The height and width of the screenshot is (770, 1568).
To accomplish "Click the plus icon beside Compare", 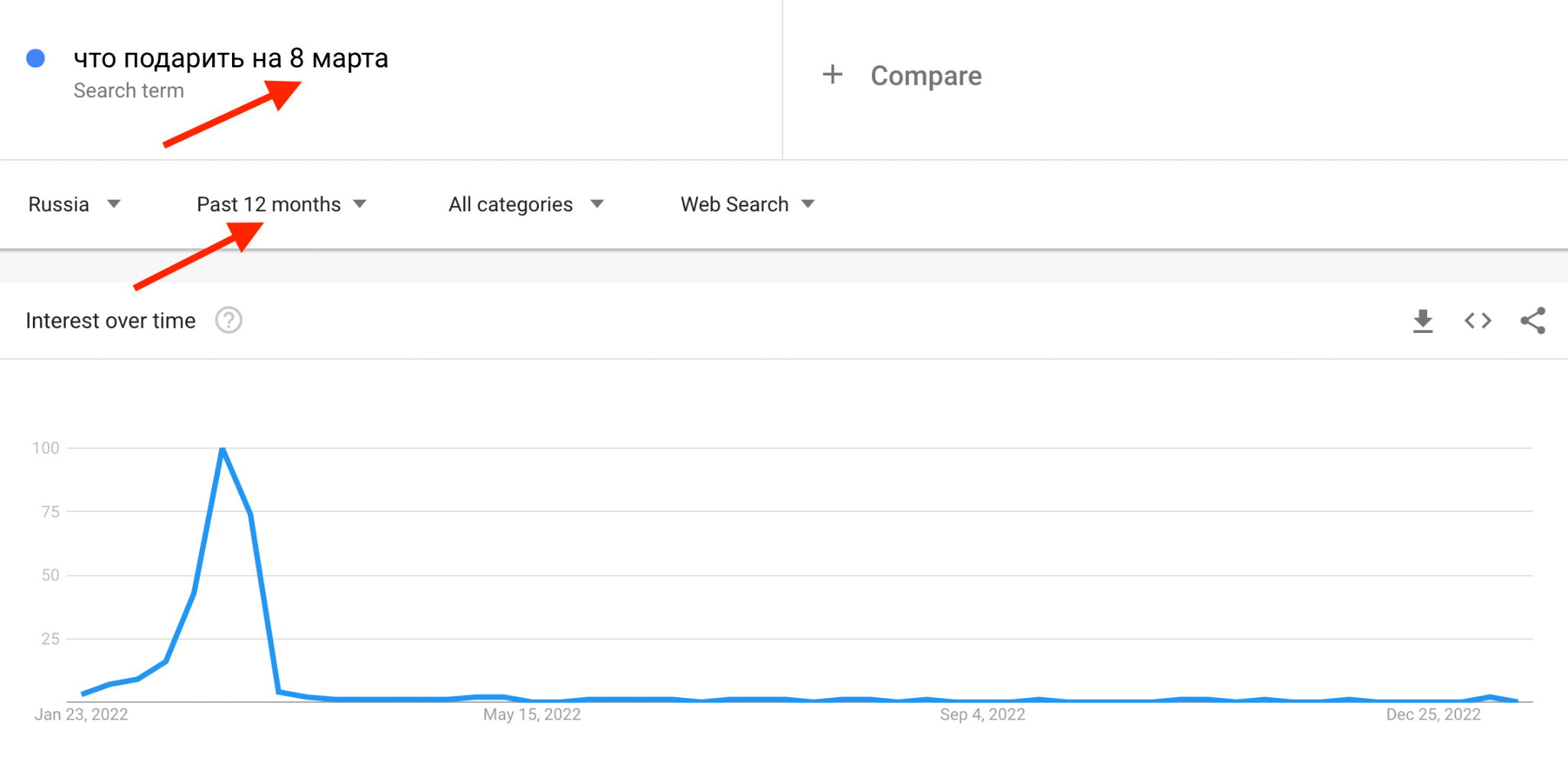I will (832, 75).
